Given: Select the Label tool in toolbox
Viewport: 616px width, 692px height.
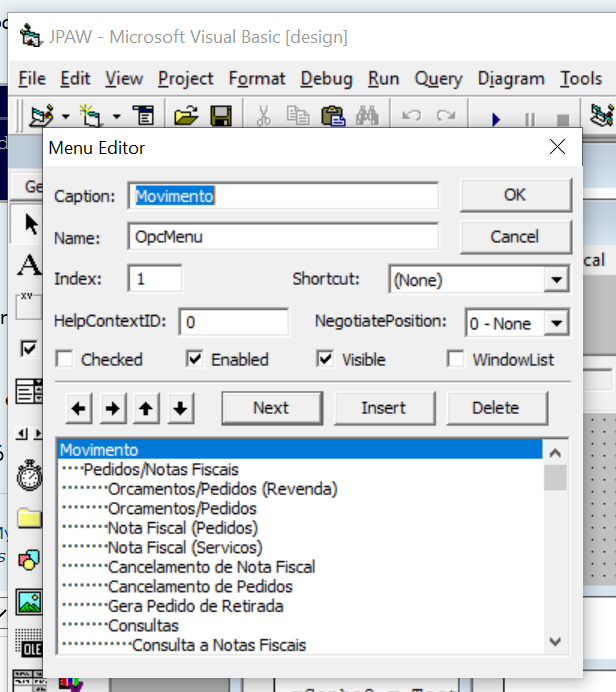Looking at the screenshot, I should click(29, 265).
